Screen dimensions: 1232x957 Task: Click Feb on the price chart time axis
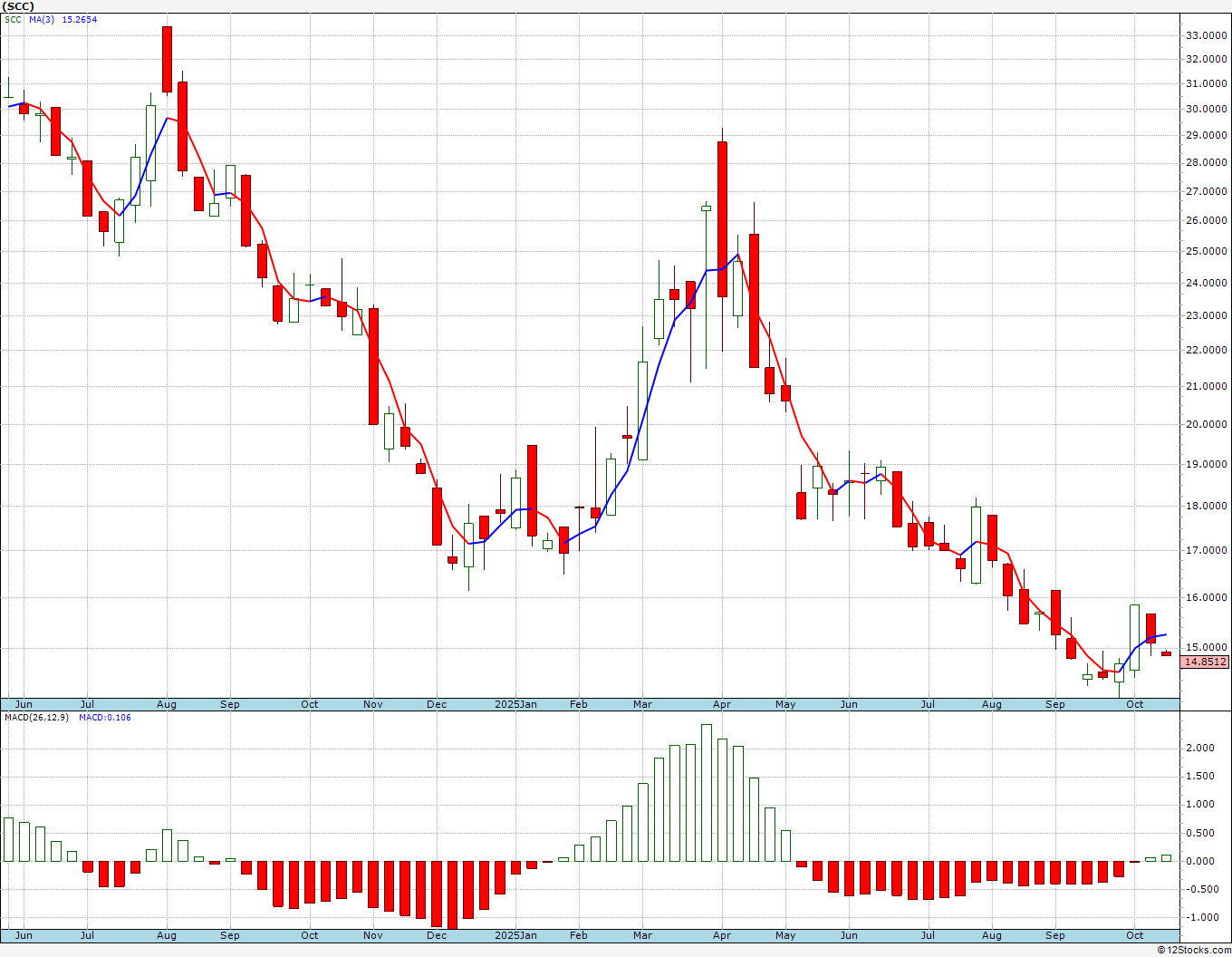coord(579,704)
